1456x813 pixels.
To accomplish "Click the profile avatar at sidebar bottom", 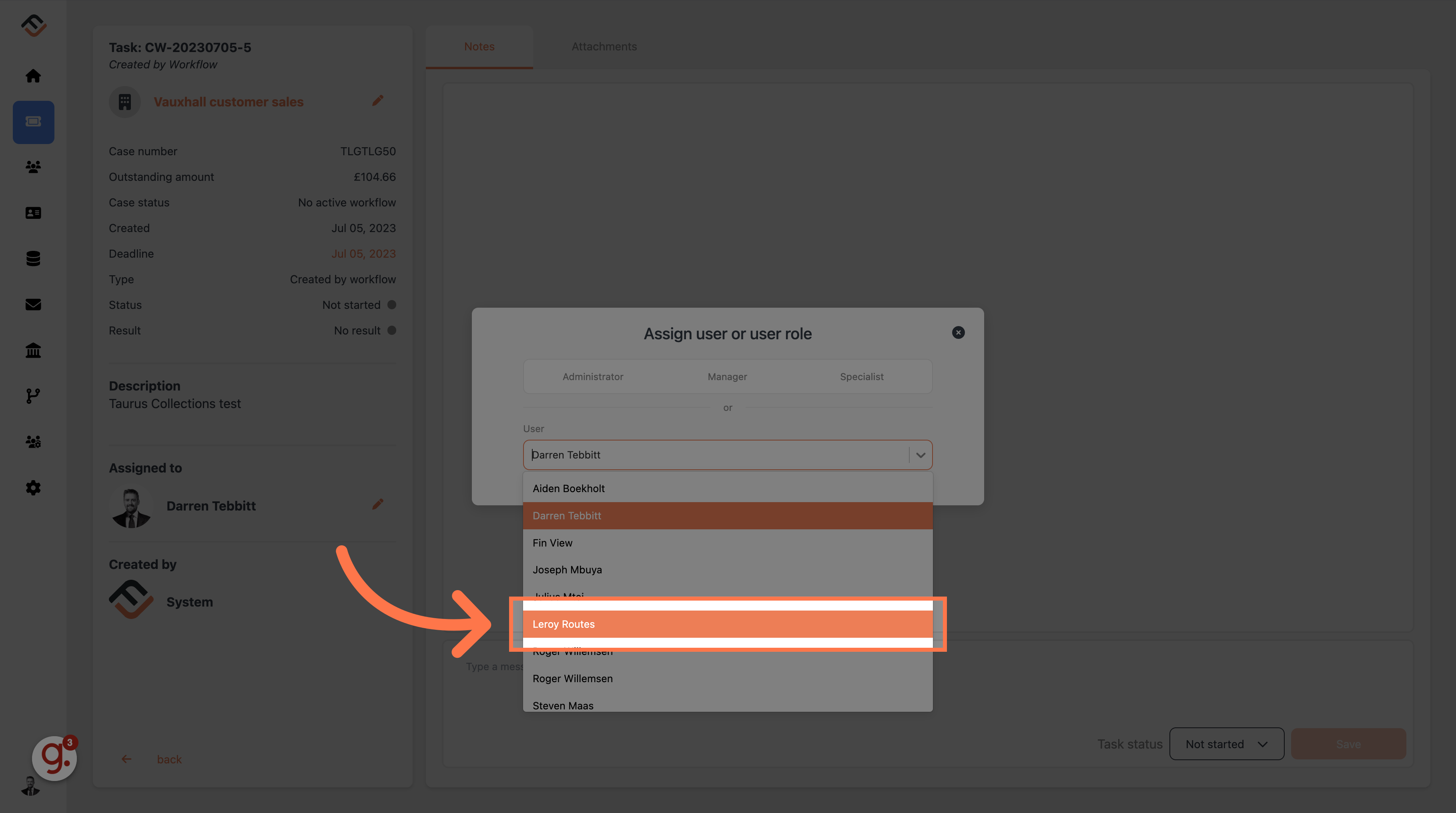I will click(x=30, y=787).
